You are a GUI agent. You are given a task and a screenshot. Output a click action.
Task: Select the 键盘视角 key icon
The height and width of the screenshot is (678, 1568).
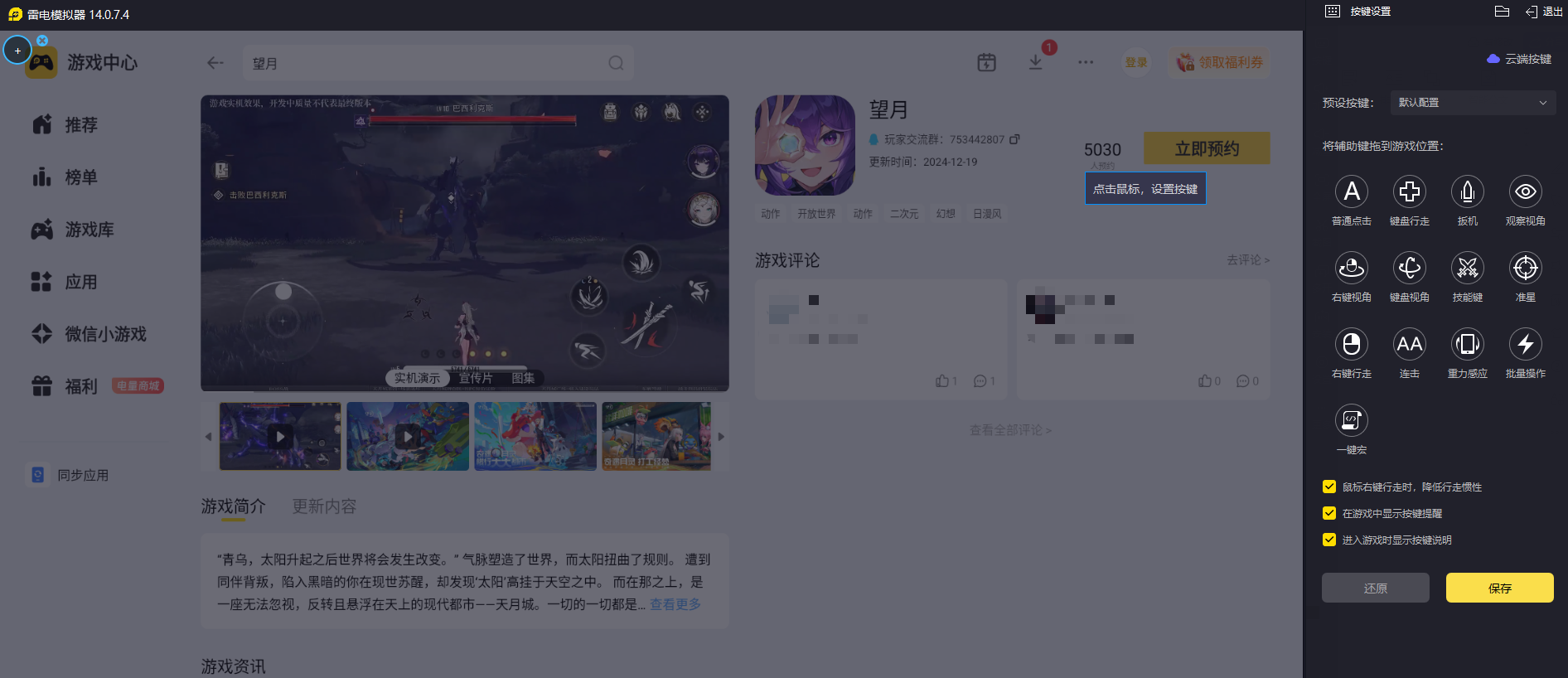point(1410,268)
